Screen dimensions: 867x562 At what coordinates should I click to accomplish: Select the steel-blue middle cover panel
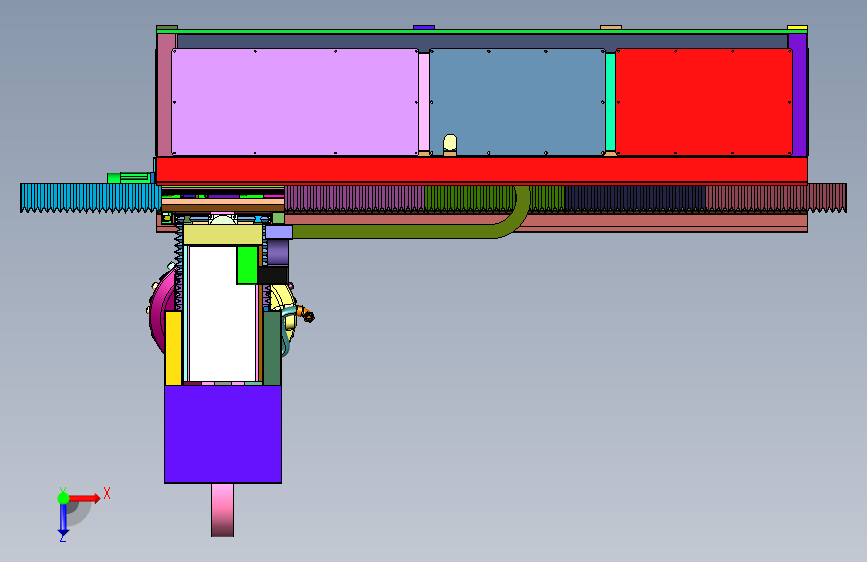tap(517, 102)
